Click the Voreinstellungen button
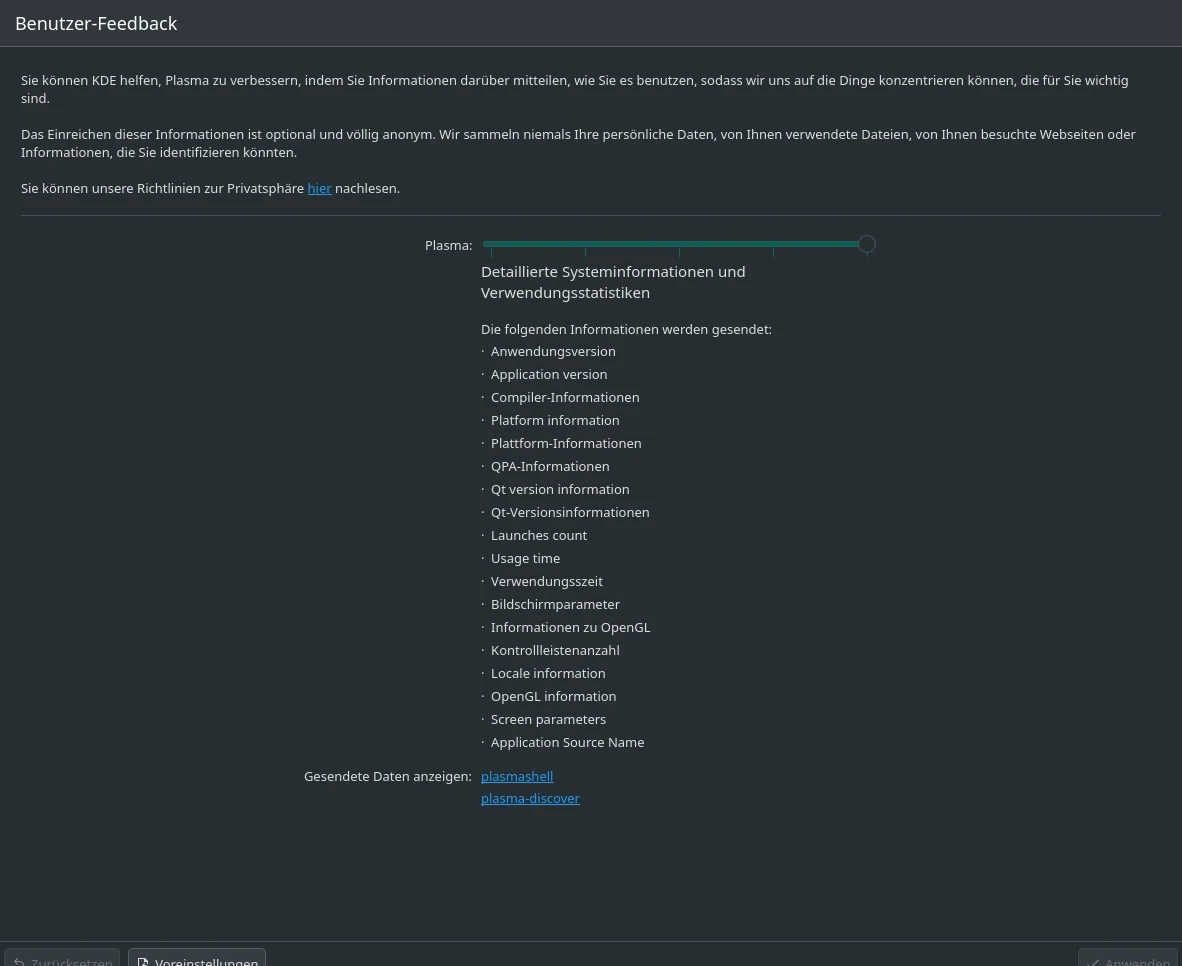Screen dimensions: 1182x966 197,958
